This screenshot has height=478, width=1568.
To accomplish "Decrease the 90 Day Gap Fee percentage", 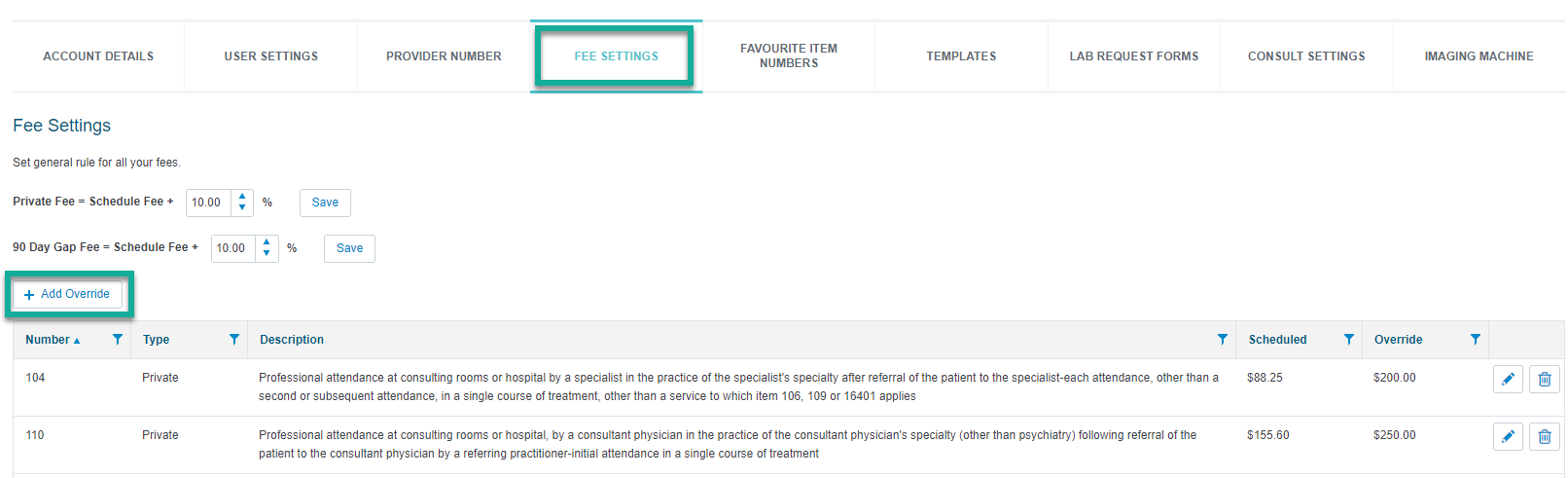I will [x=267, y=253].
